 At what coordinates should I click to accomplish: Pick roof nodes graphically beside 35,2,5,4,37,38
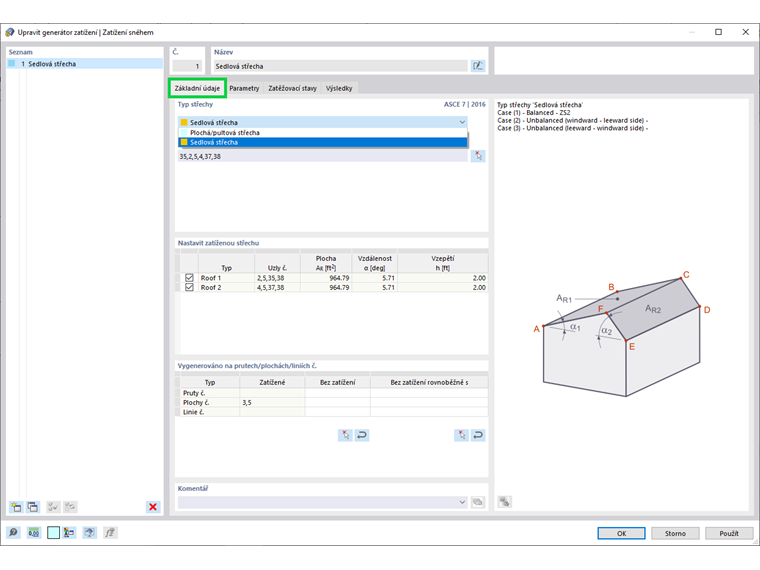pyautogui.click(x=478, y=156)
